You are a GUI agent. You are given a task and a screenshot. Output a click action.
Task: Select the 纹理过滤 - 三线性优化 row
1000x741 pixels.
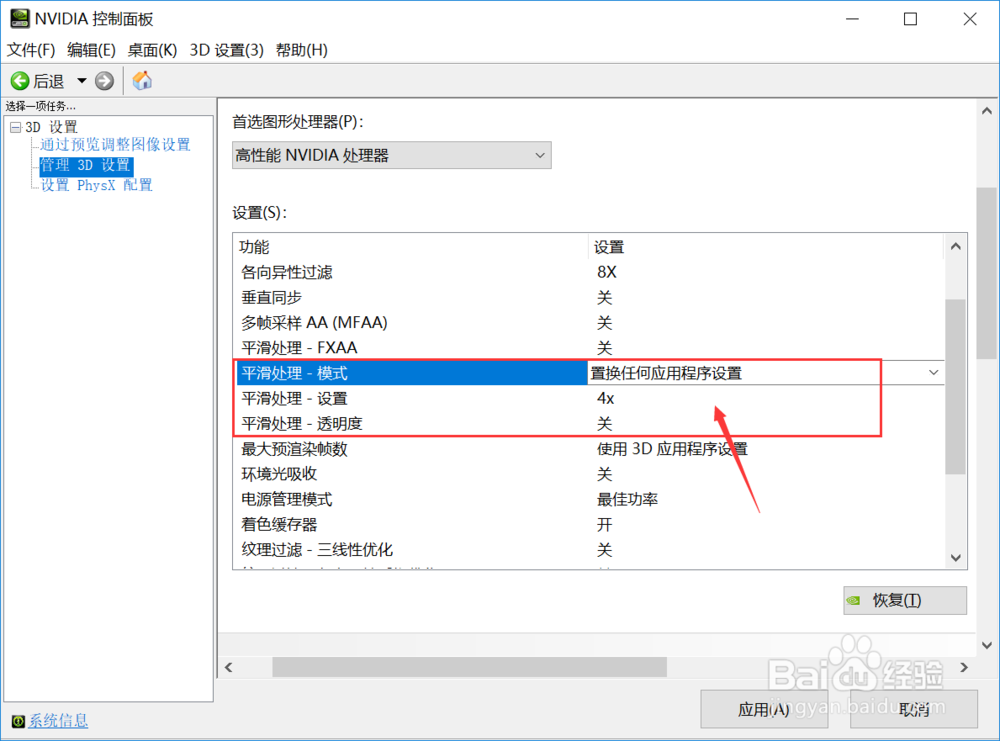588,550
